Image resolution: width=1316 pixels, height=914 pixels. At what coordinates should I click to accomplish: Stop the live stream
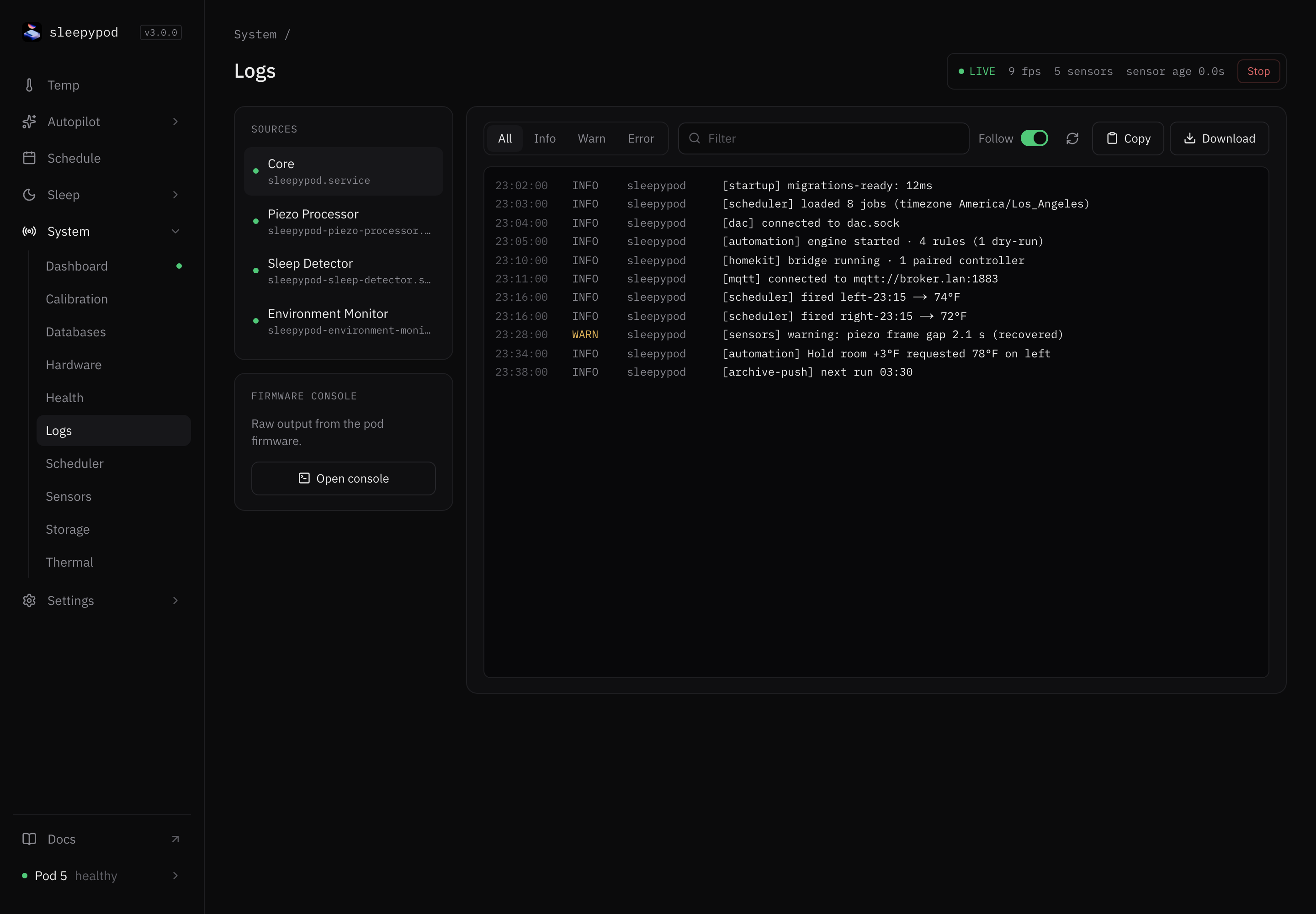pos(1258,72)
